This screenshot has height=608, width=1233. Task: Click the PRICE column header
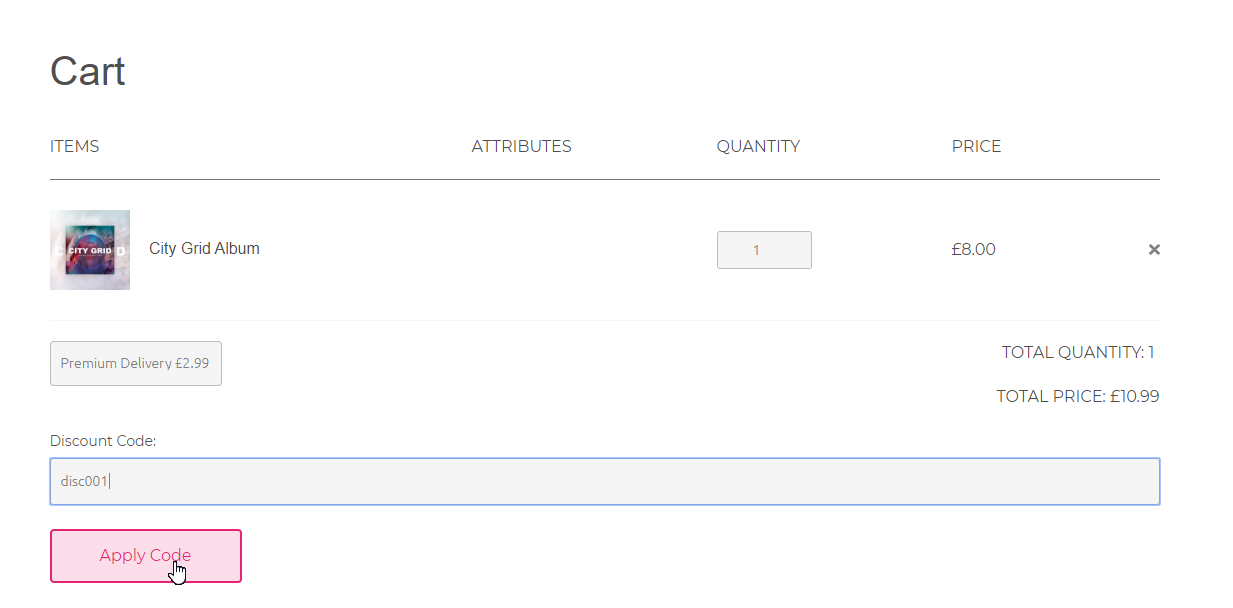[976, 146]
